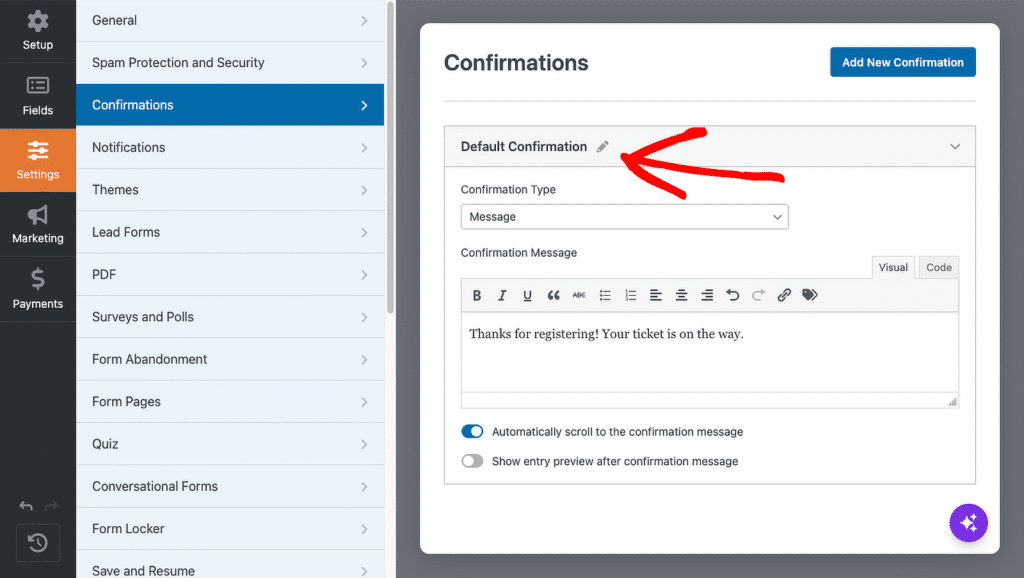The height and width of the screenshot is (578, 1024).
Task: Open PDF settings section
Action: [230, 274]
